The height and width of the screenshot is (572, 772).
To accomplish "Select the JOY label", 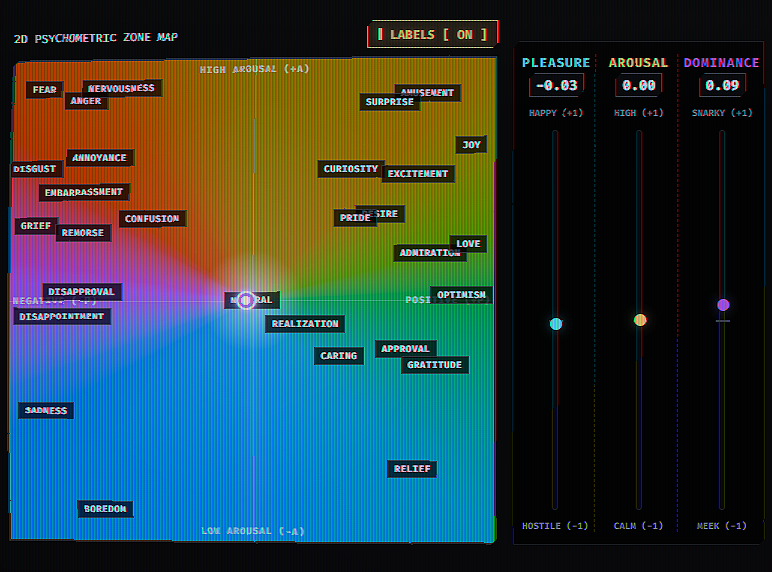I will [x=471, y=145].
